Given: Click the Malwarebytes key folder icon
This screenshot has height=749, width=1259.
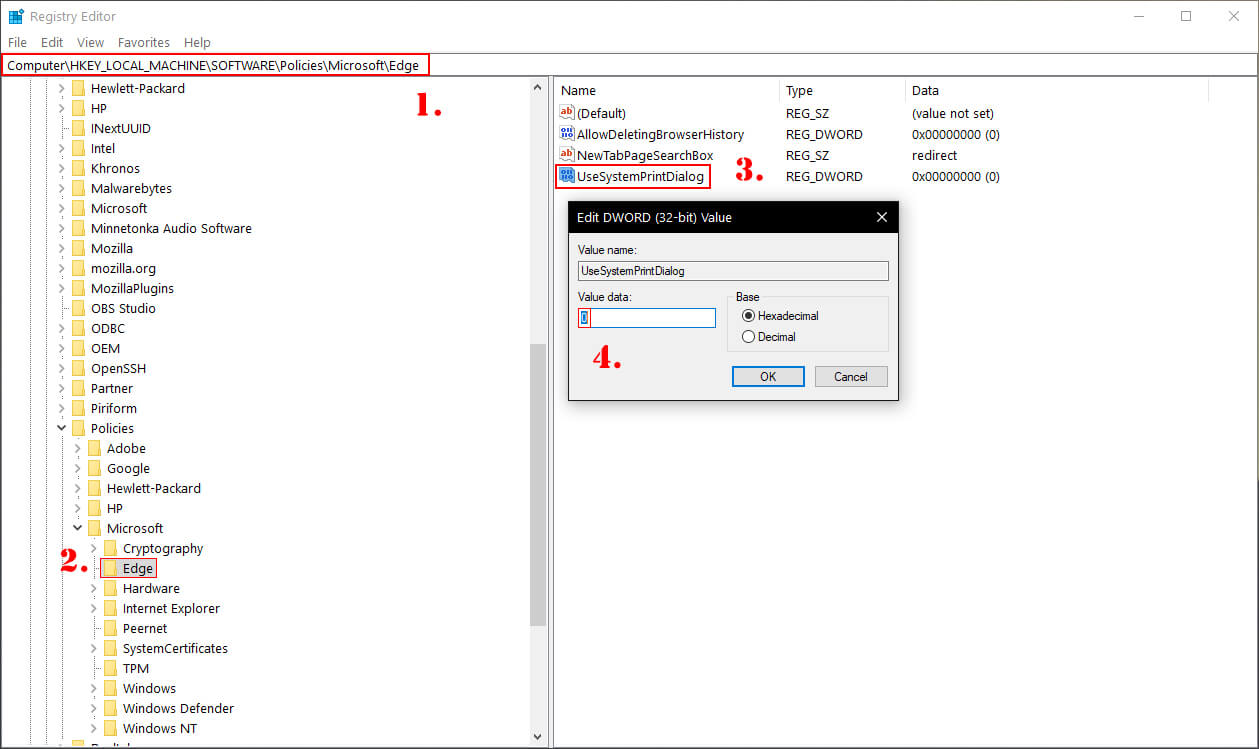Looking at the screenshot, I should tap(78, 188).
